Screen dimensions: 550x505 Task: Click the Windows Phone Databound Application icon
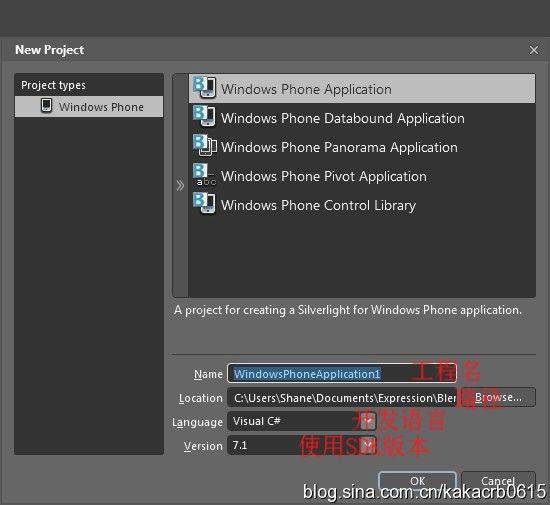point(204,116)
